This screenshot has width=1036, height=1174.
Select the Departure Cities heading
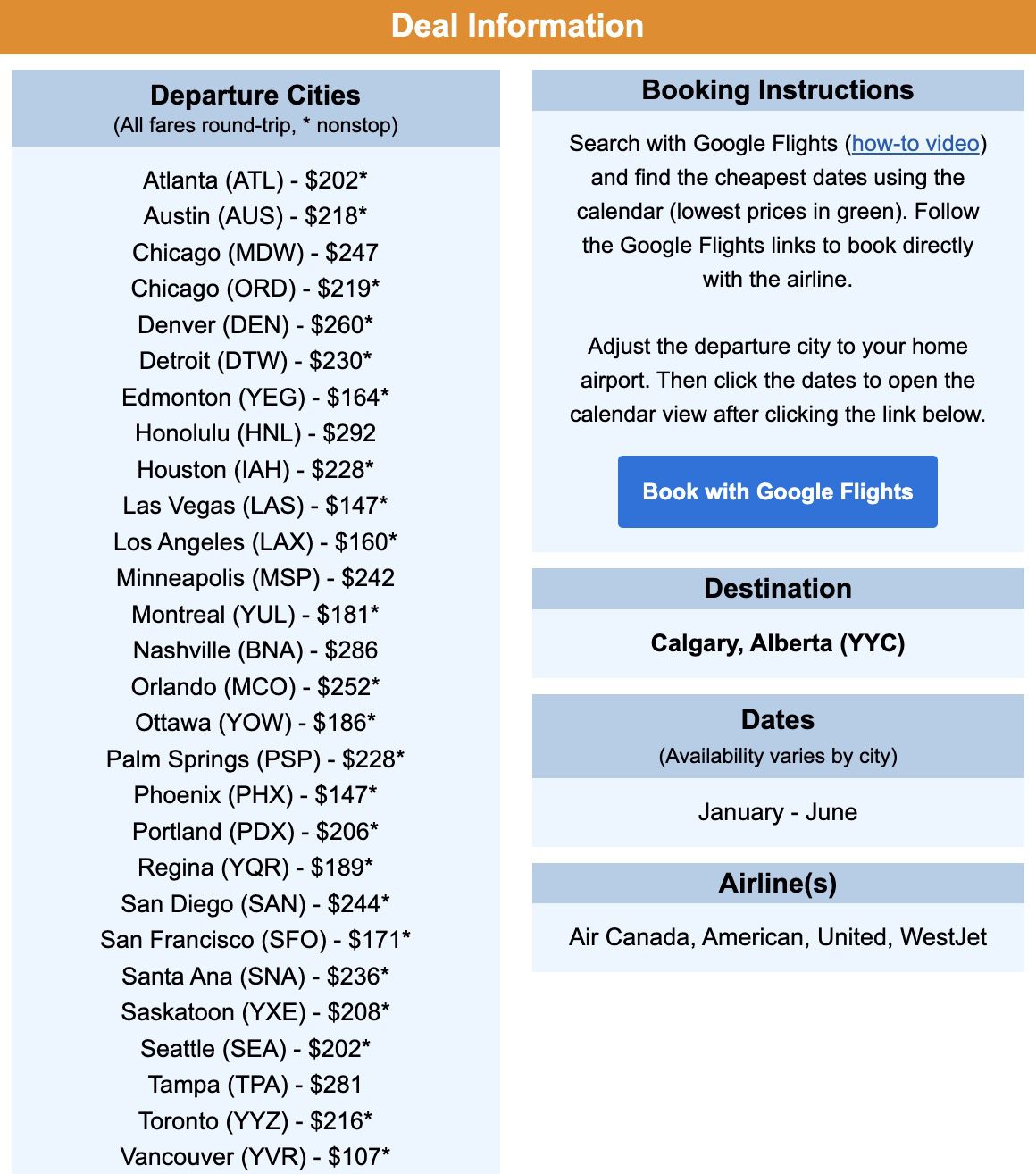(x=255, y=96)
